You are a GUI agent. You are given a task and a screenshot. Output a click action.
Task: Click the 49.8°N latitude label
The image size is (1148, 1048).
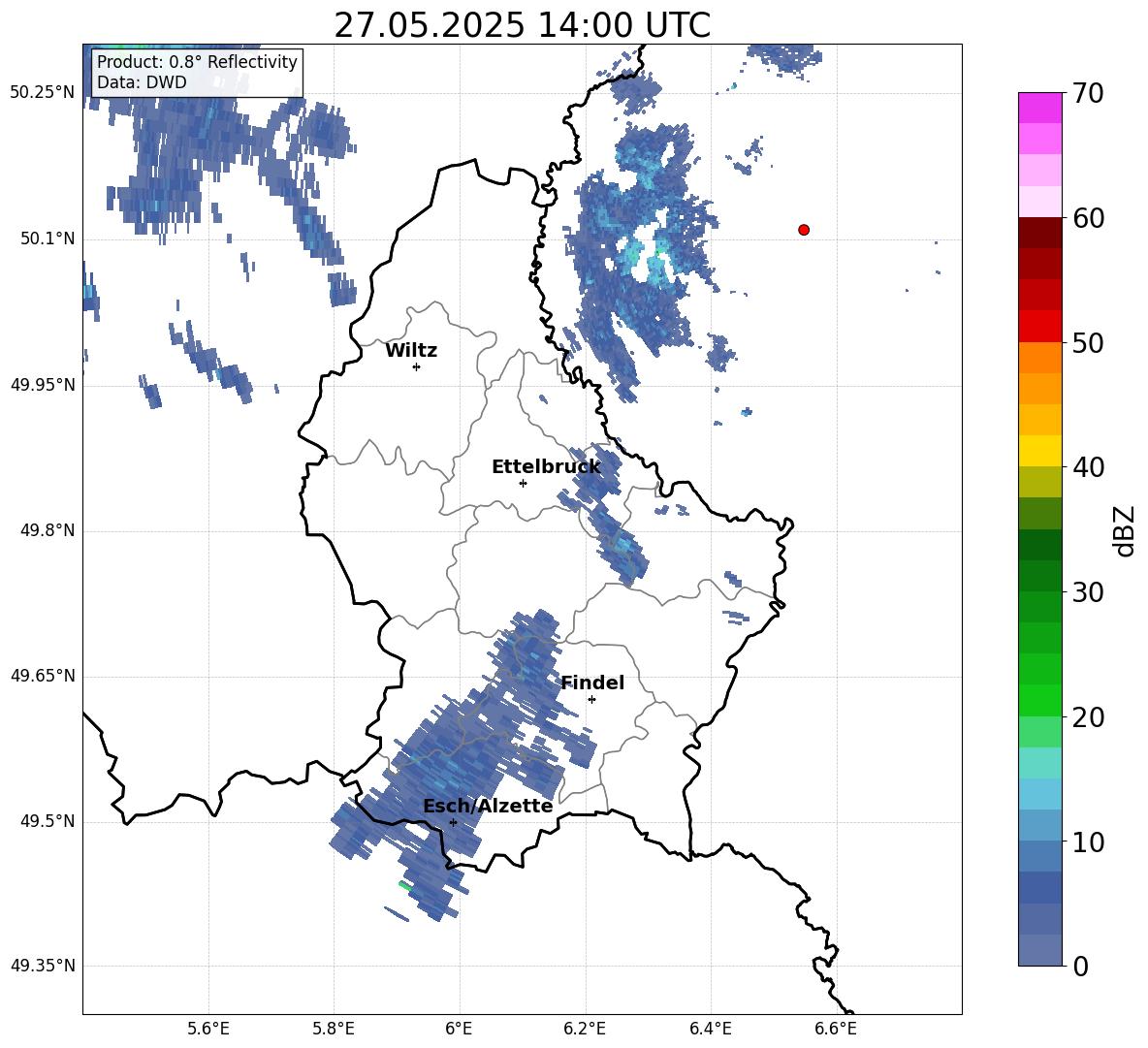[x=48, y=530]
